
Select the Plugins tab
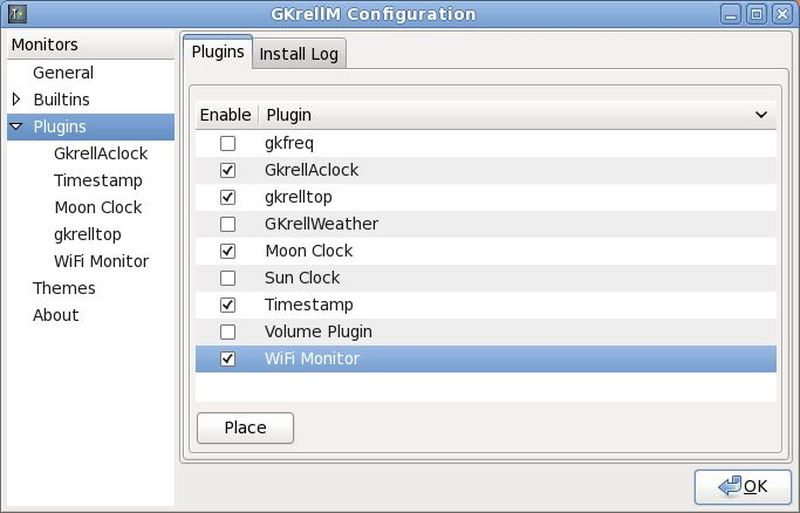pyautogui.click(x=217, y=52)
